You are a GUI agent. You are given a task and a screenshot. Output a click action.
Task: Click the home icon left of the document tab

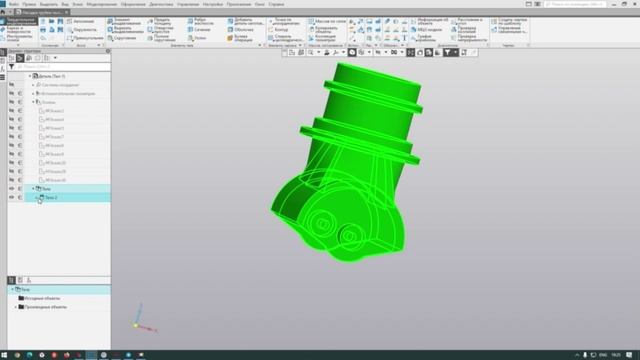[3, 12]
